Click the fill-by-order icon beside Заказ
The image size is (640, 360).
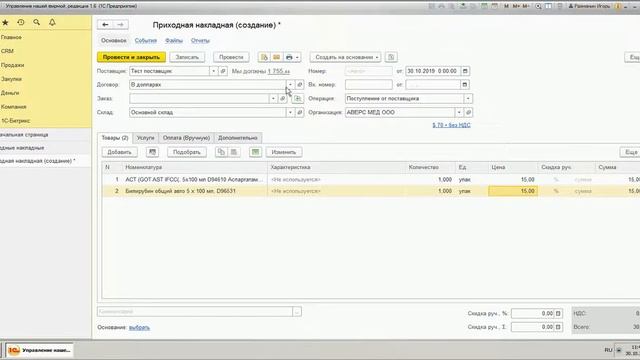(298, 98)
